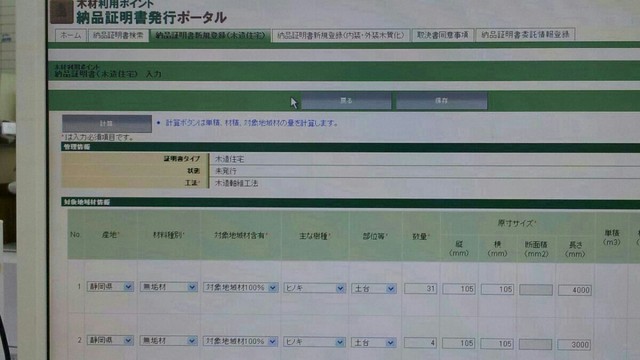Select the 納品証明書新規登録(木造住宅) tab
640x360 pixels.
coord(210,36)
